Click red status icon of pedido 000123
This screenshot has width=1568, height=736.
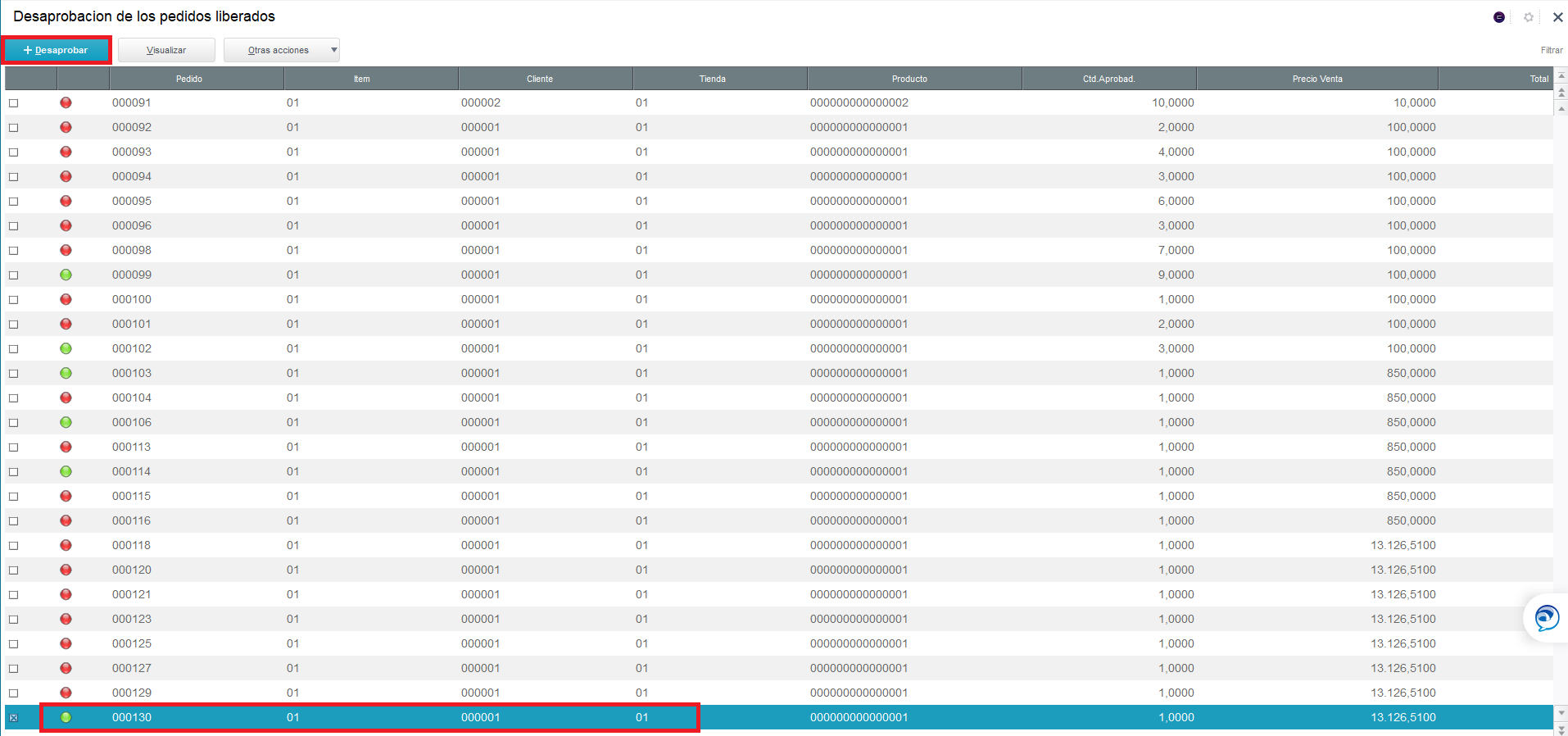click(66, 619)
